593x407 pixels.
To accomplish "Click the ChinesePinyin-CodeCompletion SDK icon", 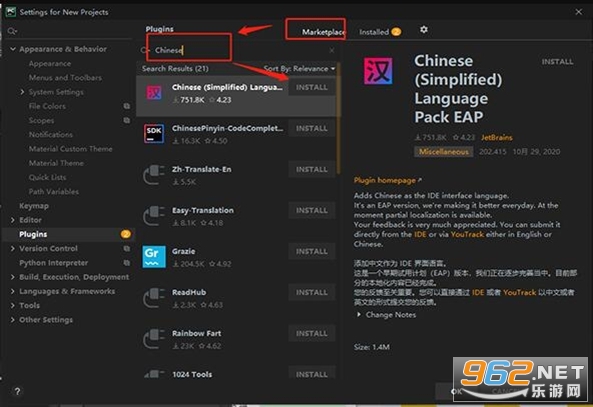I will (154, 133).
